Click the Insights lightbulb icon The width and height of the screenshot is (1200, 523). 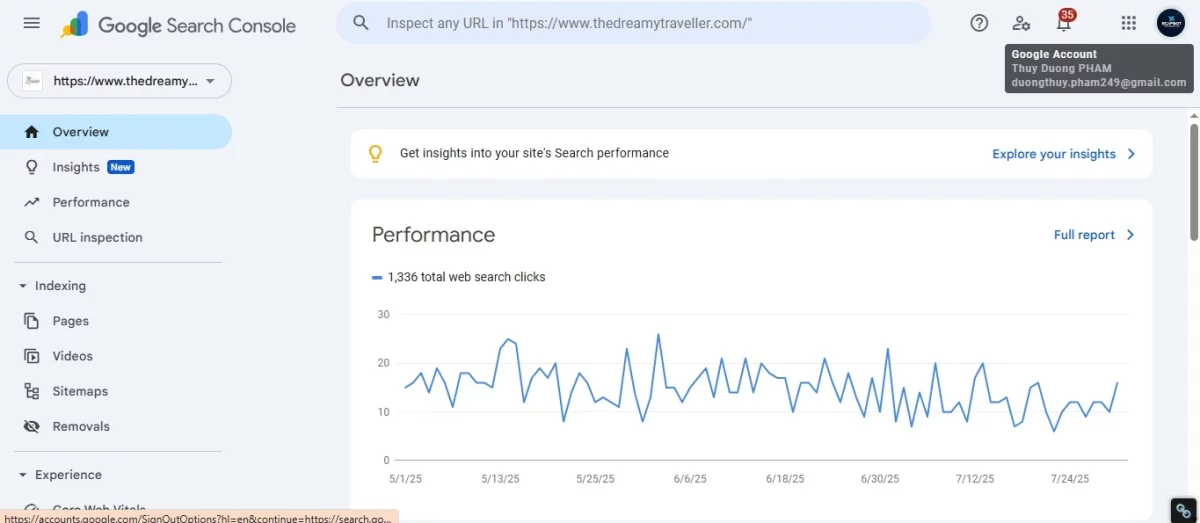point(32,167)
